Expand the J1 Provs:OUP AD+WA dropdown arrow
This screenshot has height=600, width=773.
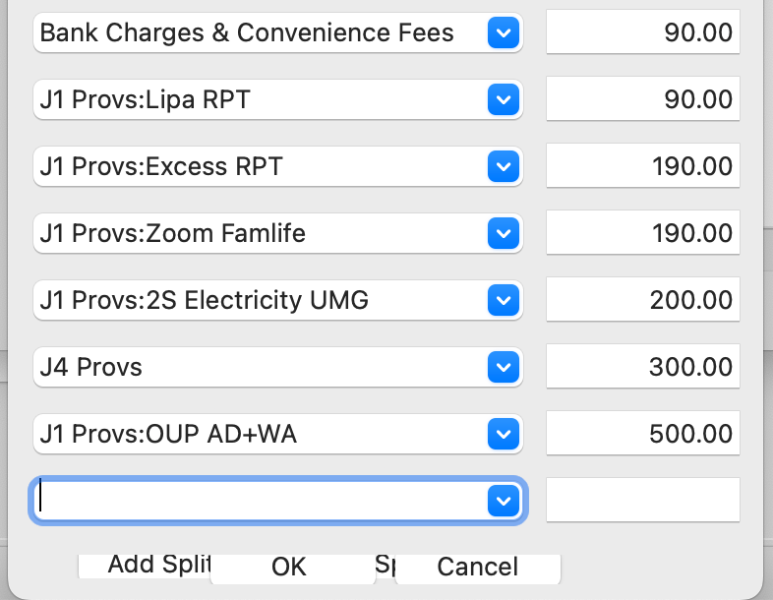click(503, 434)
